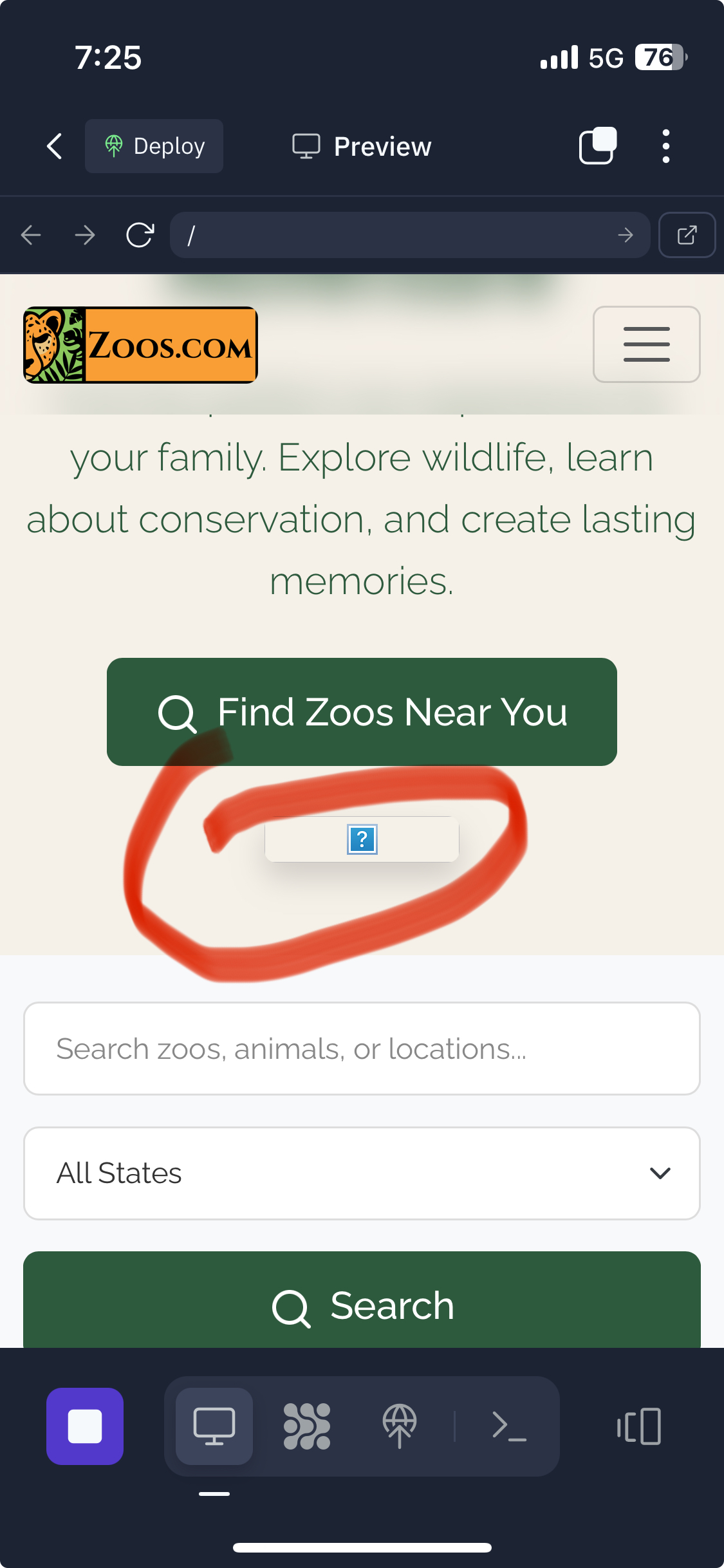724x1568 pixels.
Task: Click the Zoos.com logo
Action: coord(139,344)
